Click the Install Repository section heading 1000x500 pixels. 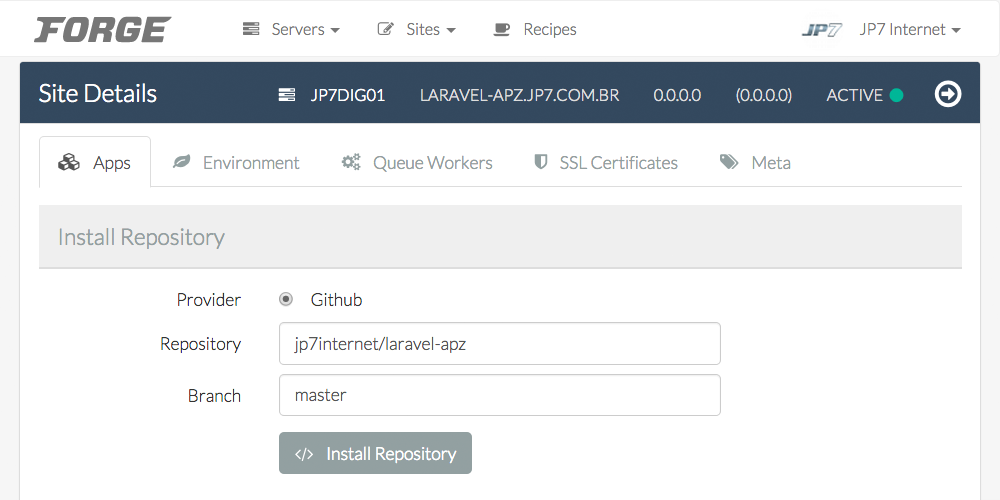click(x=141, y=237)
